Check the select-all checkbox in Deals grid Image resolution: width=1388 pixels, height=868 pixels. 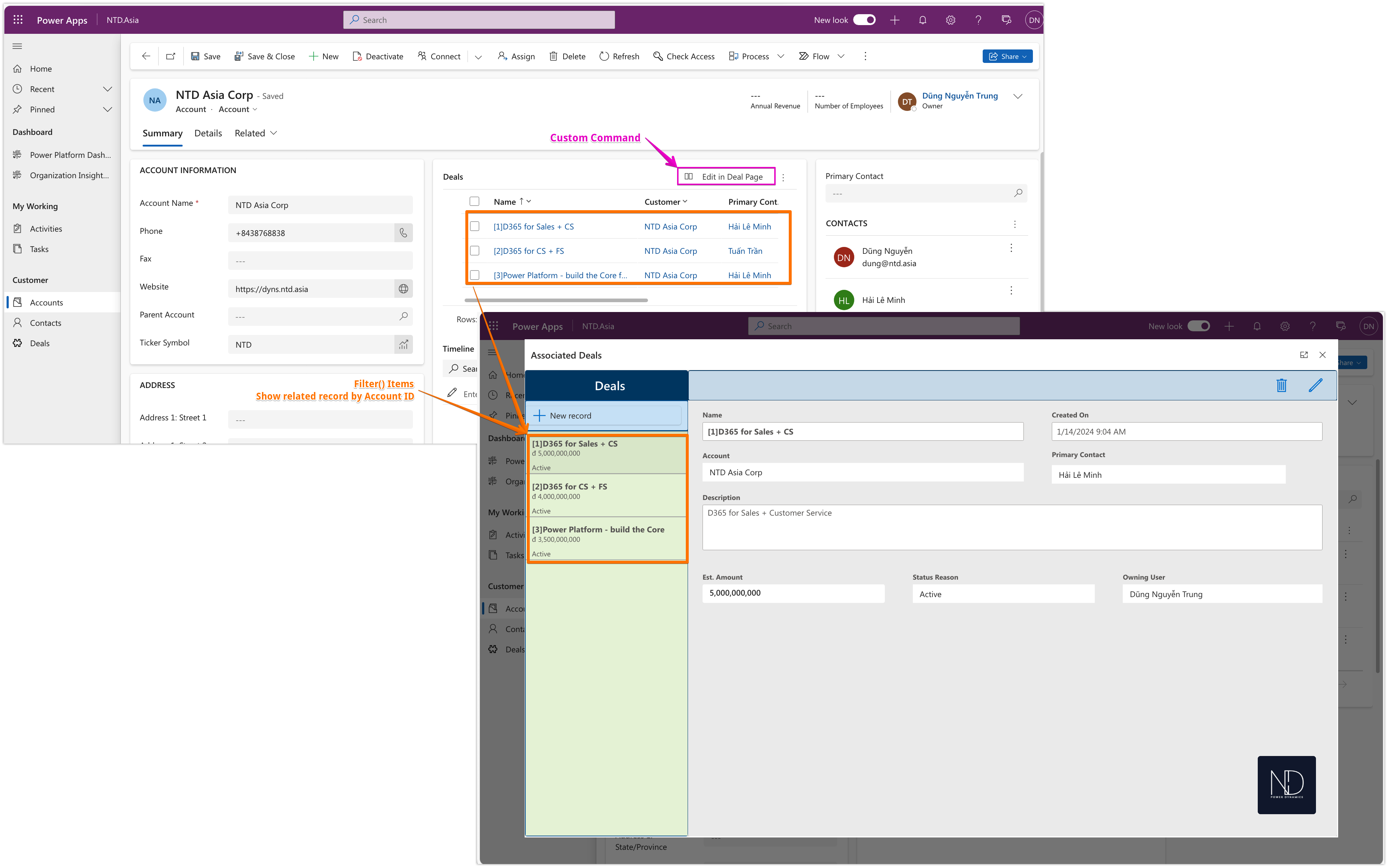point(474,201)
